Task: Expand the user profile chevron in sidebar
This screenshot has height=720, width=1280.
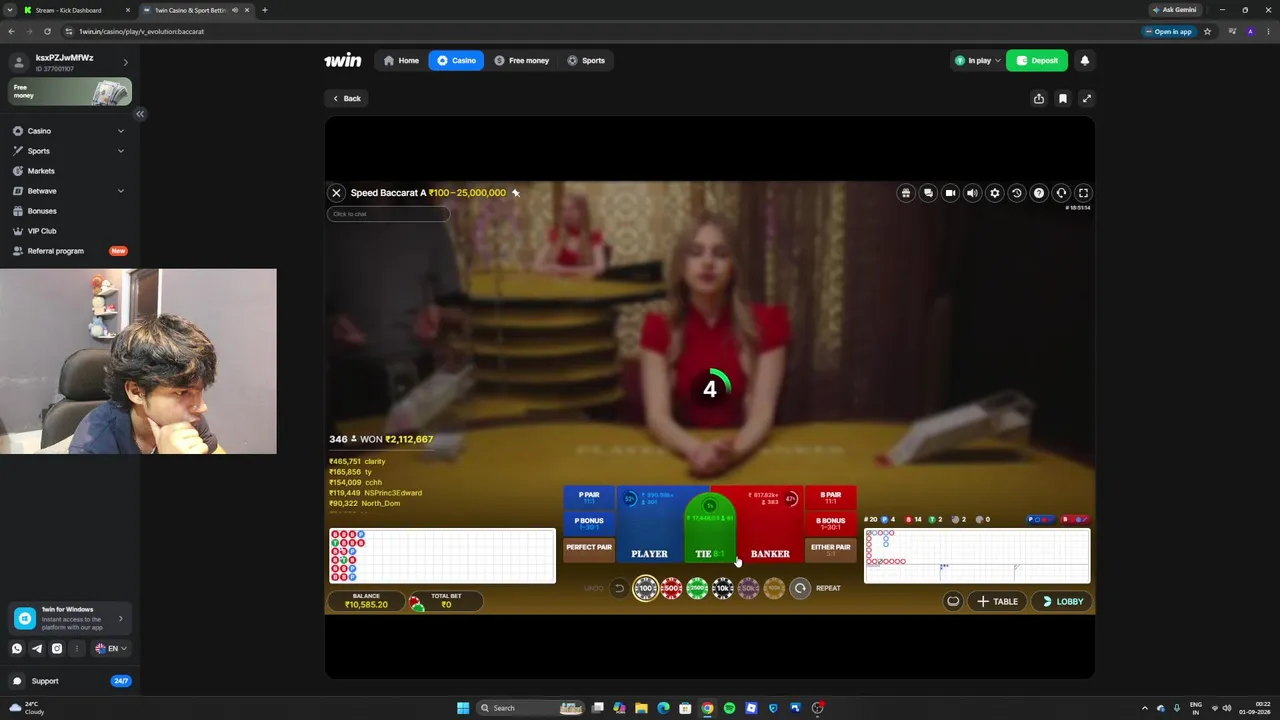Action: click(125, 62)
